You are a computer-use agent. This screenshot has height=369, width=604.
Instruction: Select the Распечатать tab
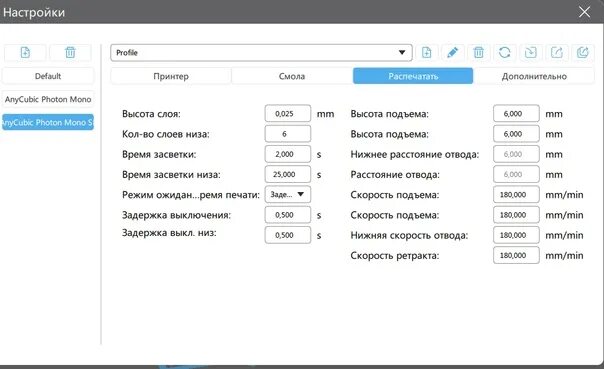pos(413,76)
